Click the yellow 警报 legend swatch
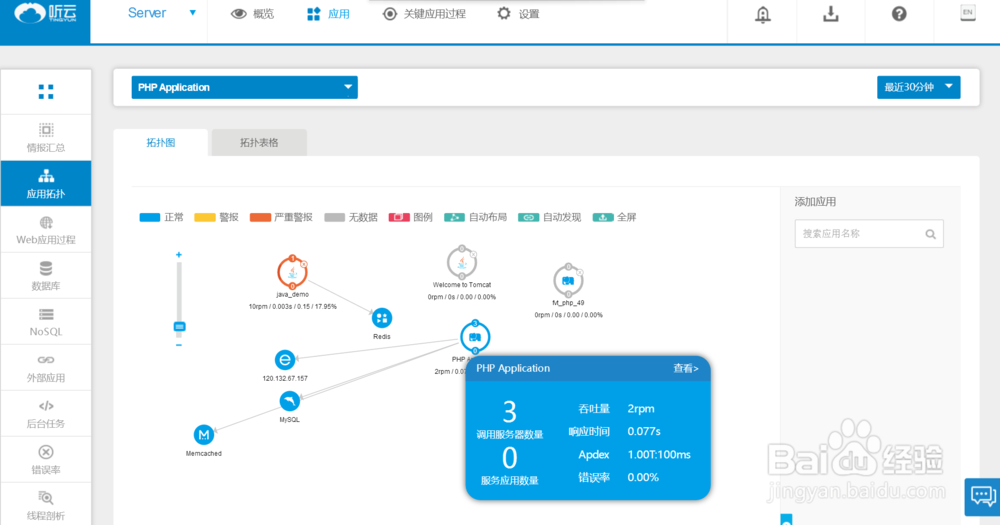The image size is (1000, 525). point(205,218)
